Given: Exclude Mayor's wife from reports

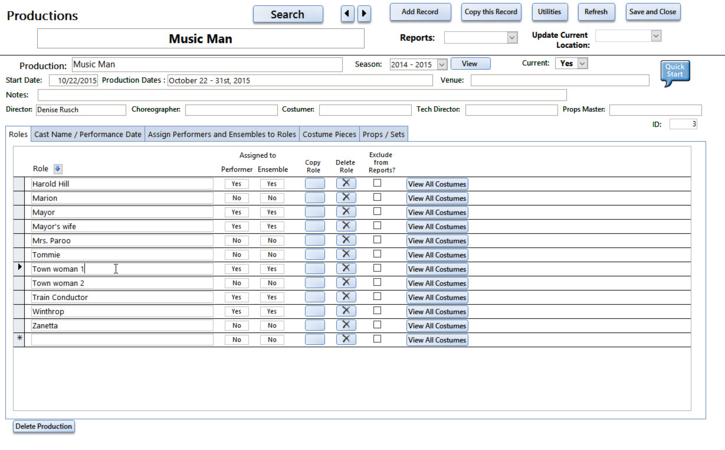Looking at the screenshot, I should coord(377,226).
